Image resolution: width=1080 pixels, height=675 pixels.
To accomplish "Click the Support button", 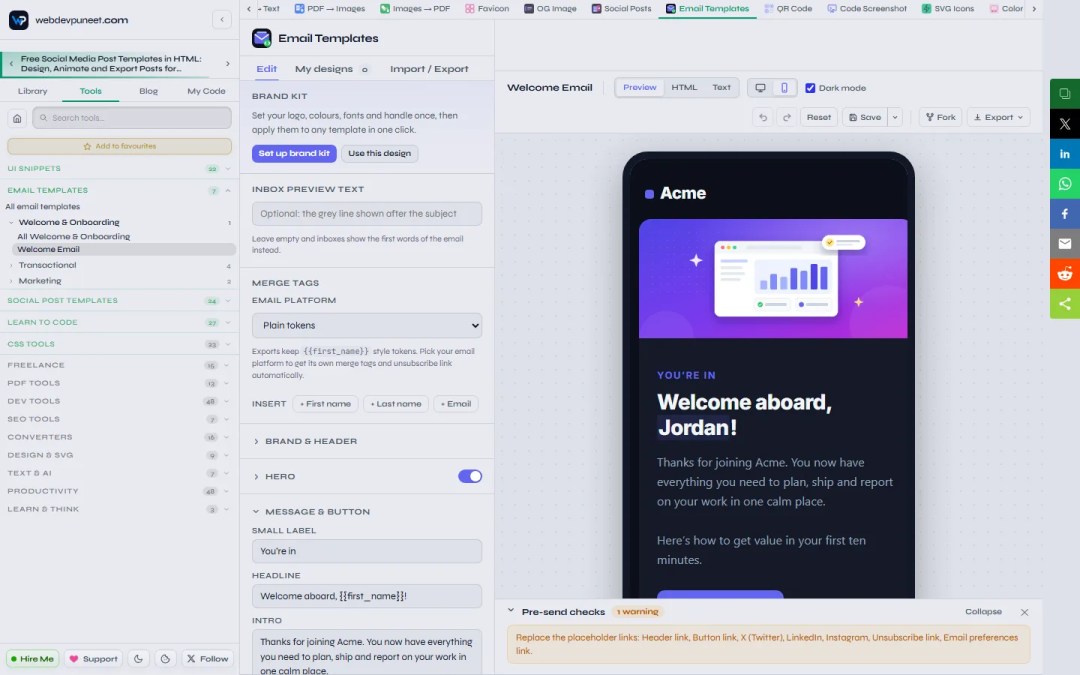I will [93, 658].
